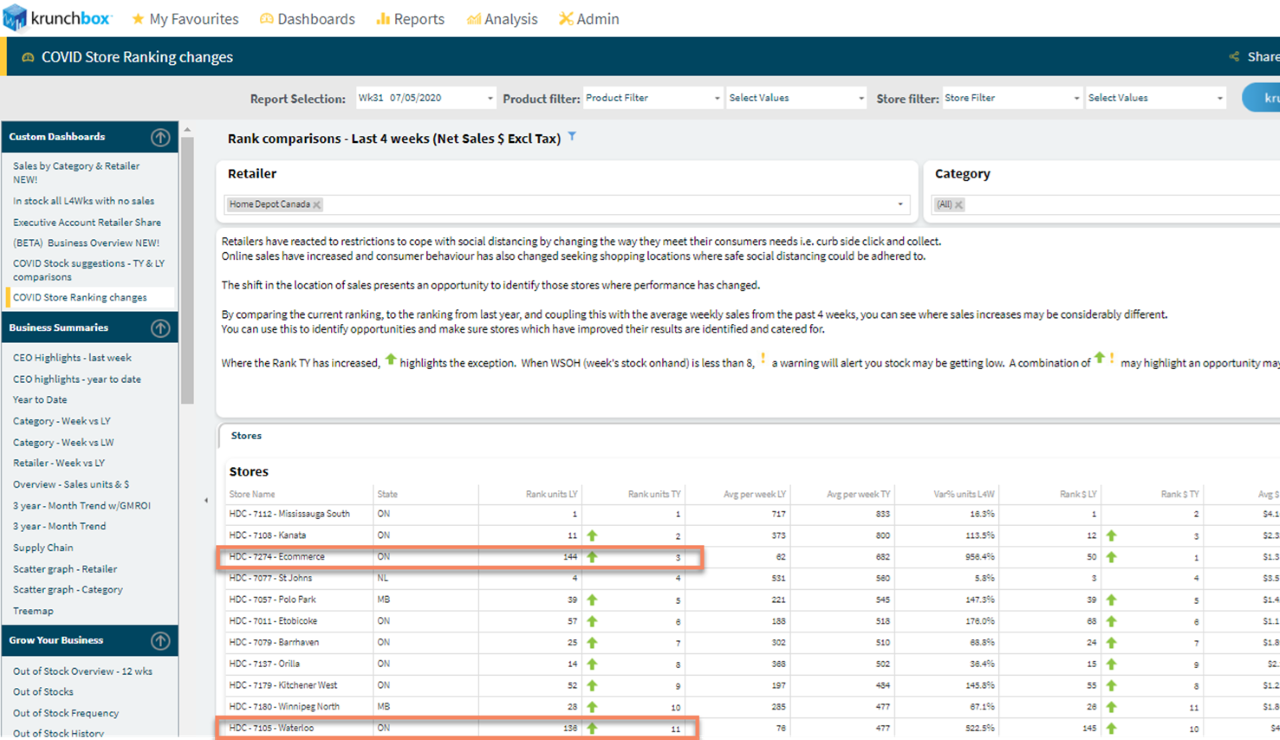Click the krunchbox logo

[58, 17]
